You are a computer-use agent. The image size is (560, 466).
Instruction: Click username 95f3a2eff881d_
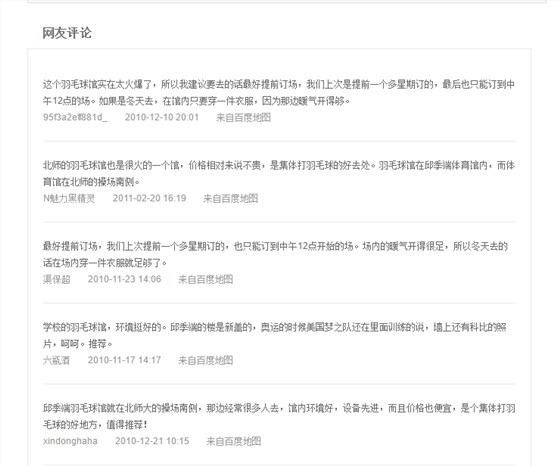pos(75,117)
